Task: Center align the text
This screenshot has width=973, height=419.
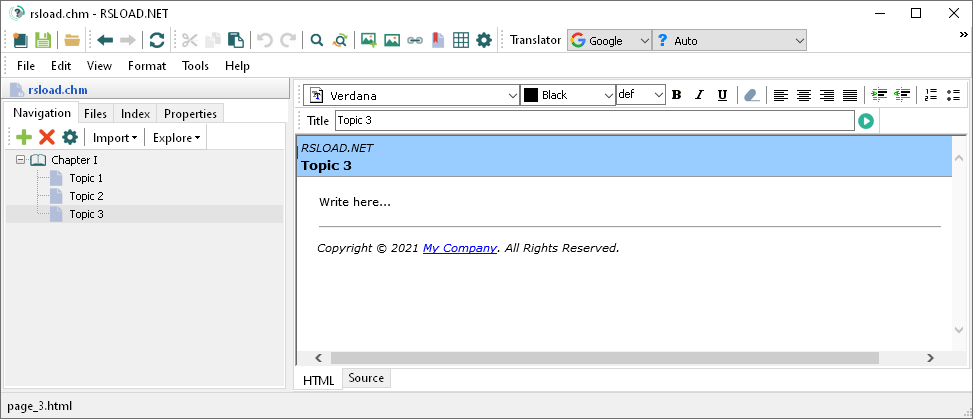Action: (x=804, y=95)
